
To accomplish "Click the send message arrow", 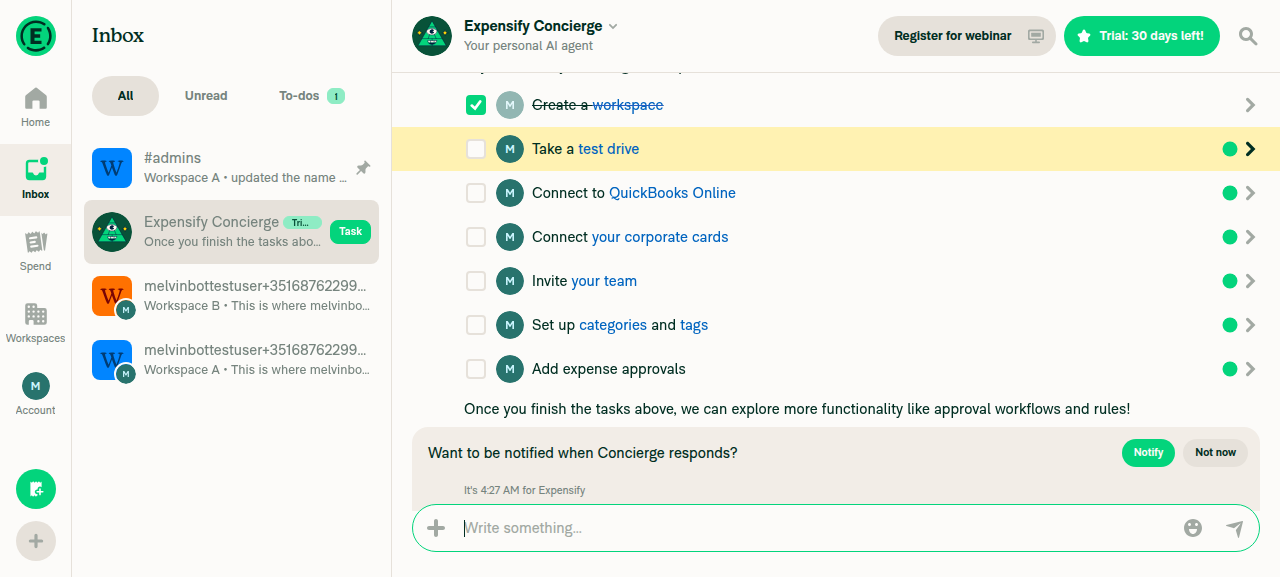I will 1235,528.
